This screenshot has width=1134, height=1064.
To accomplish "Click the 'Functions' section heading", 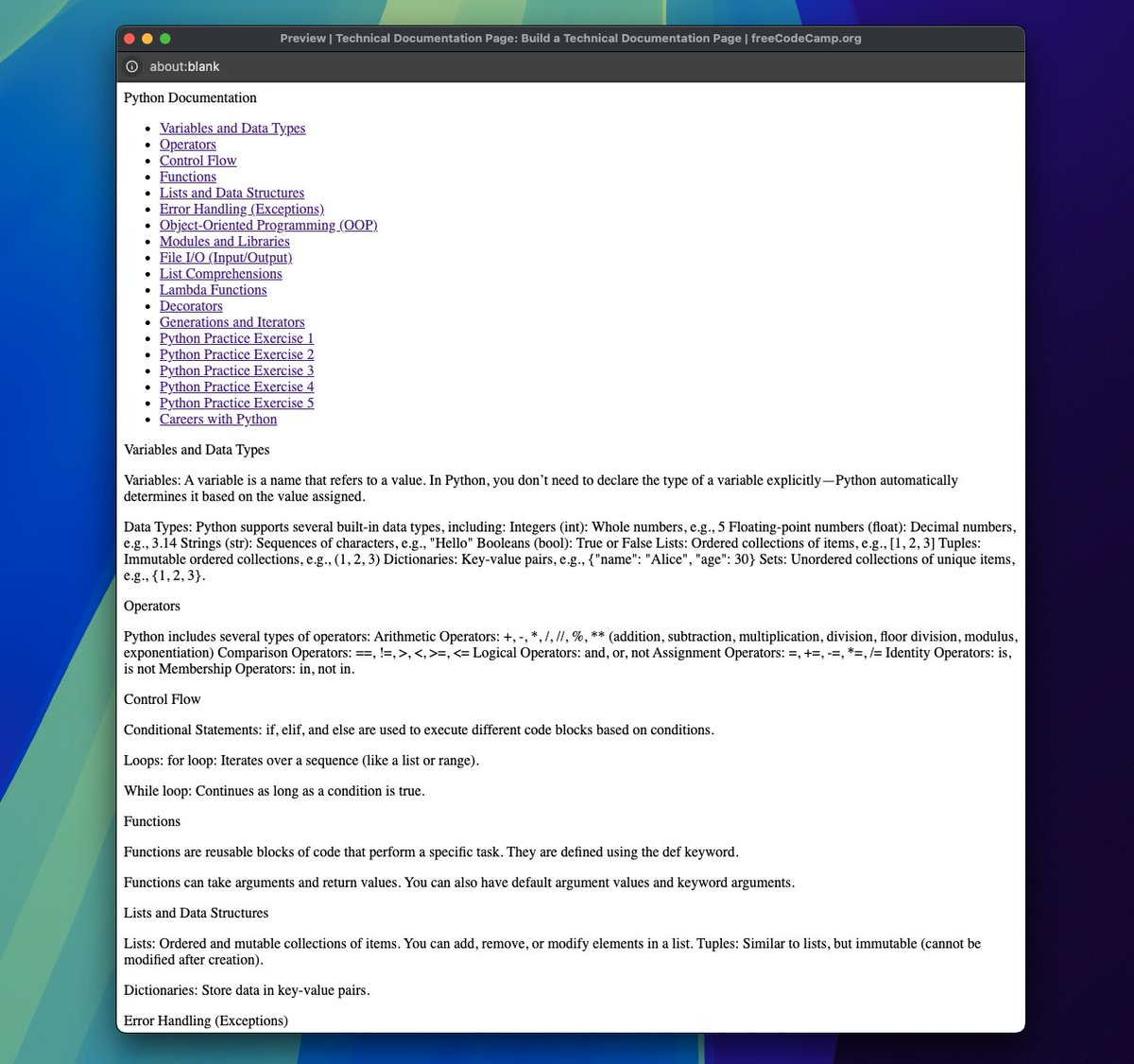I will 152,822.
